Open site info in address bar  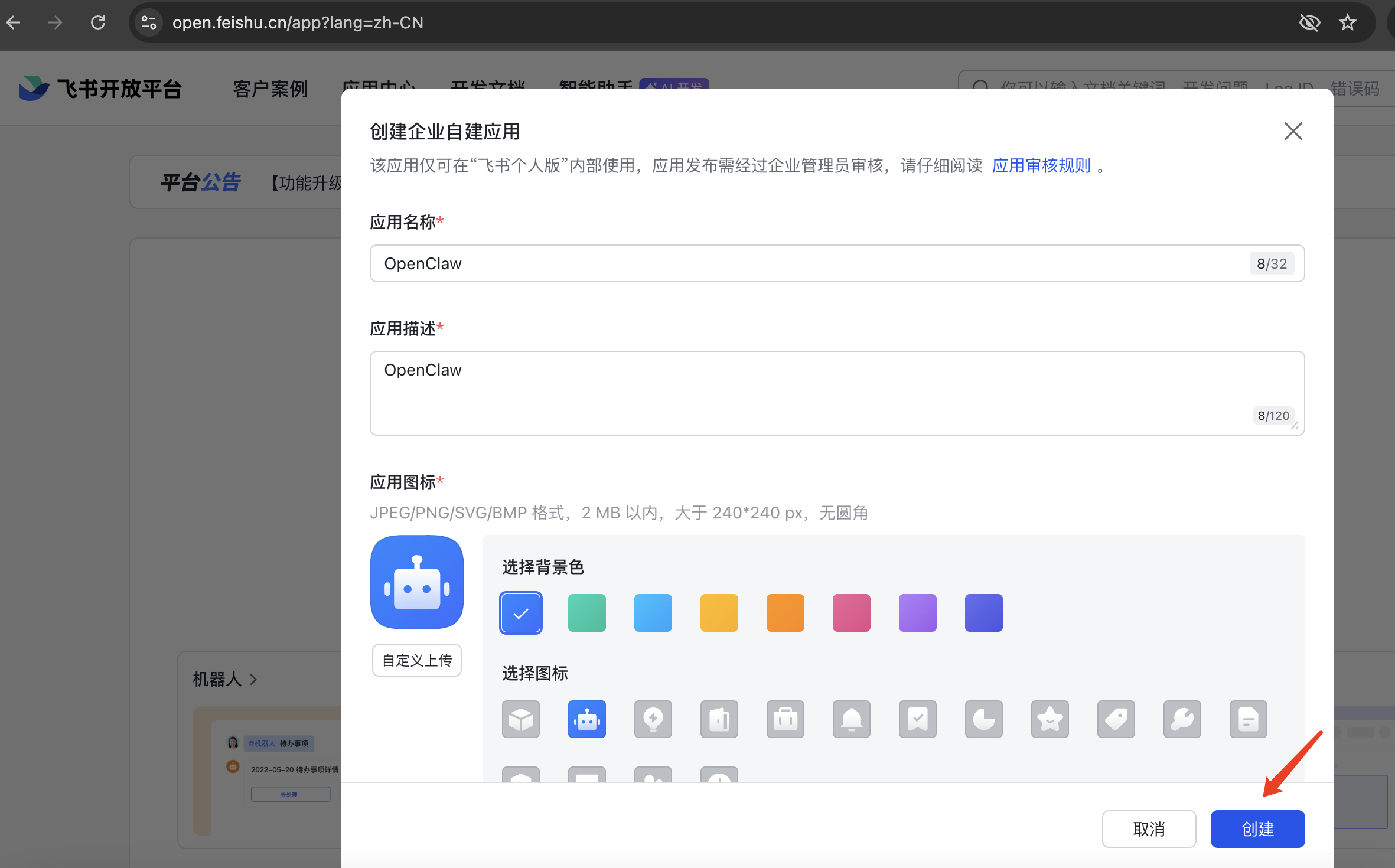point(149,22)
